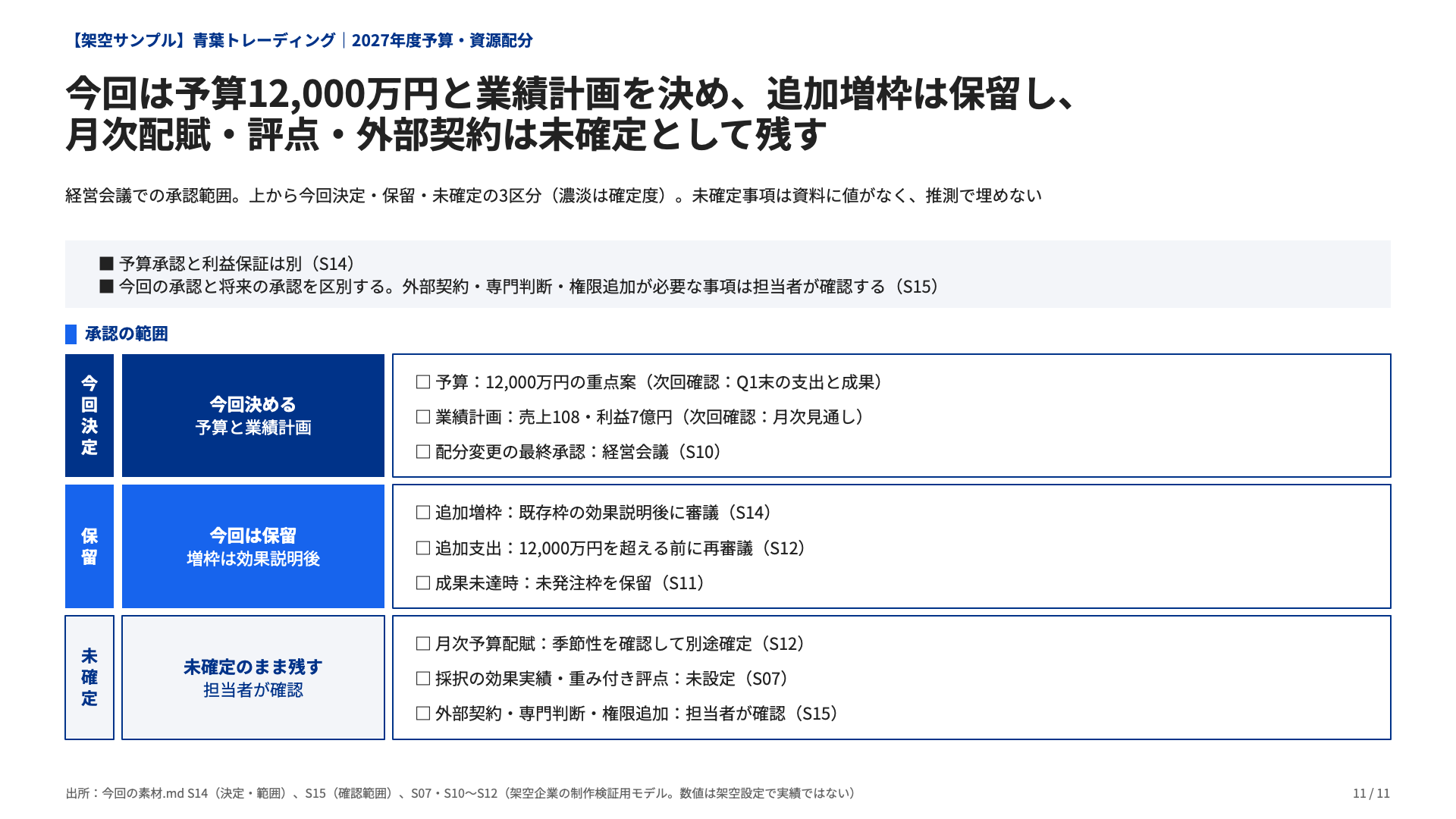Click the vertical 保留 label
The width and height of the screenshot is (1456, 819).
[89, 546]
